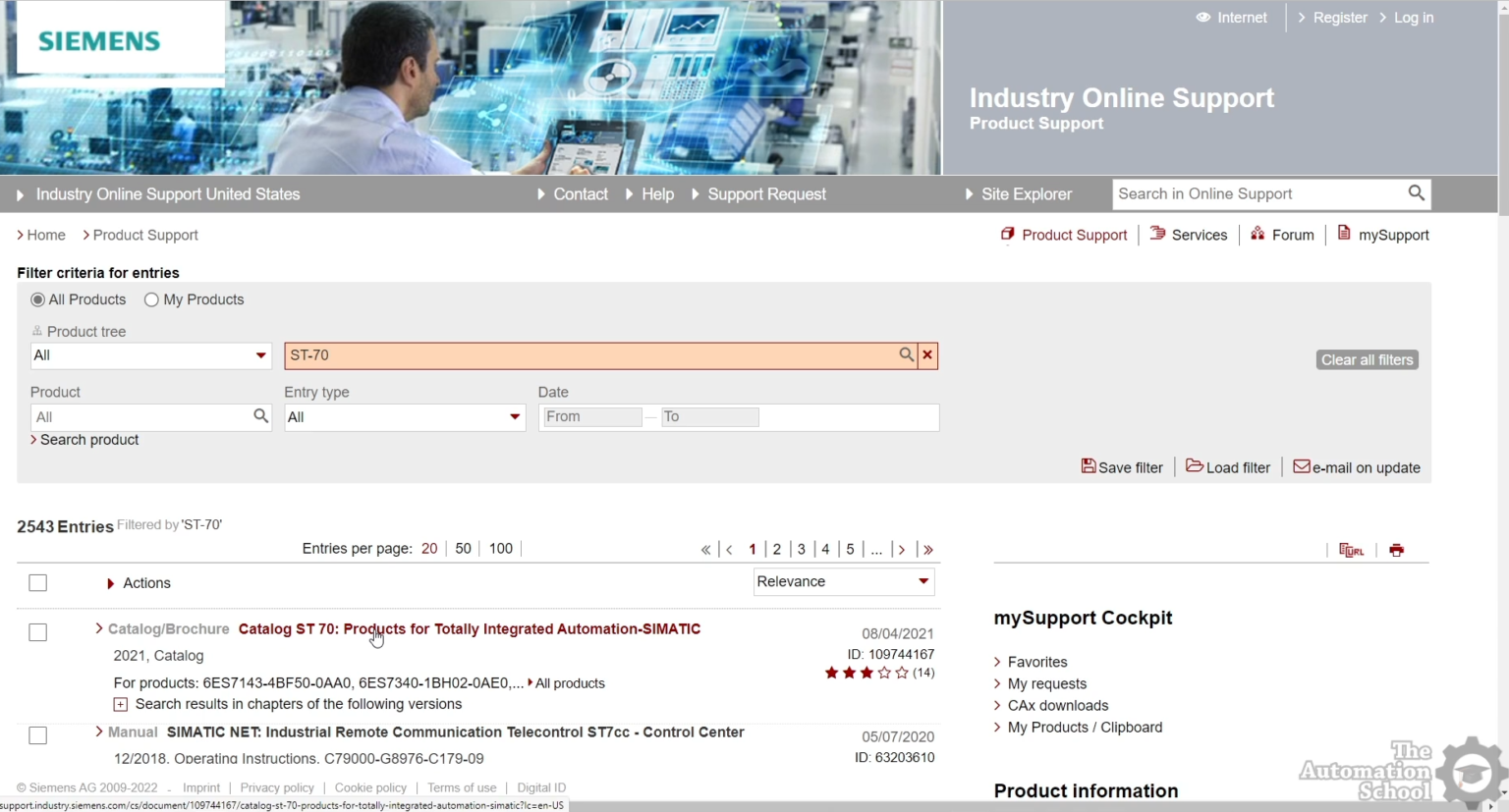Open the Catalog ST 70 document link
The width and height of the screenshot is (1509, 812).
469,629
